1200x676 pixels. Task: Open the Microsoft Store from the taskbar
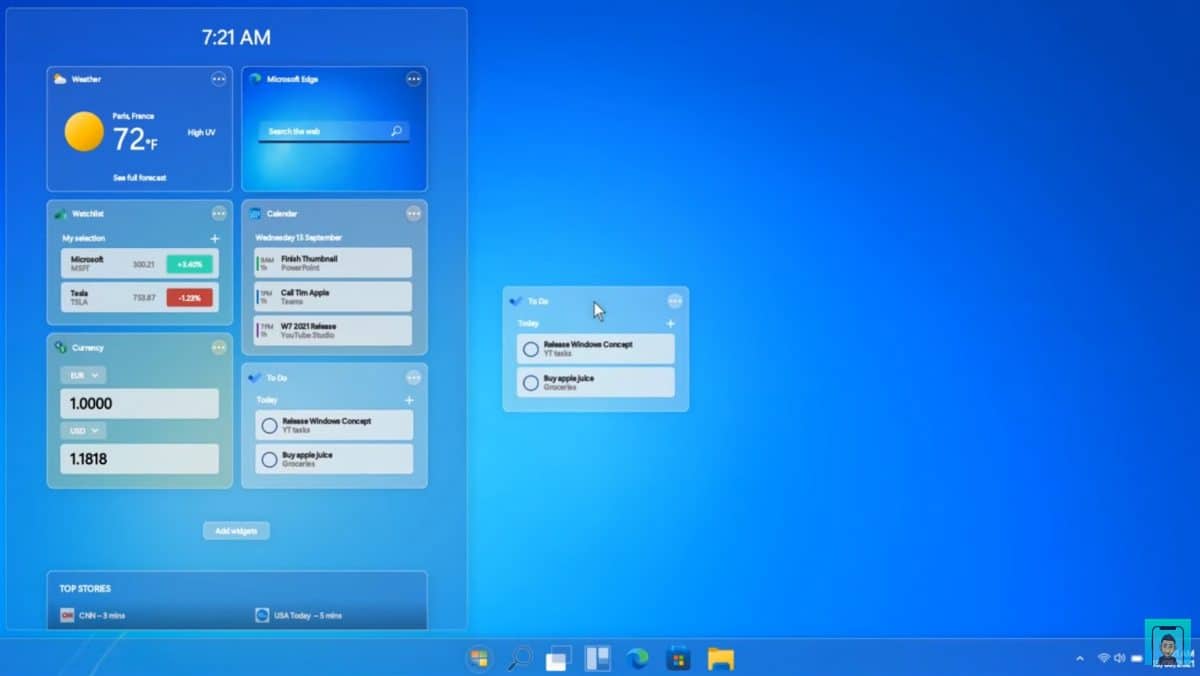(678, 659)
